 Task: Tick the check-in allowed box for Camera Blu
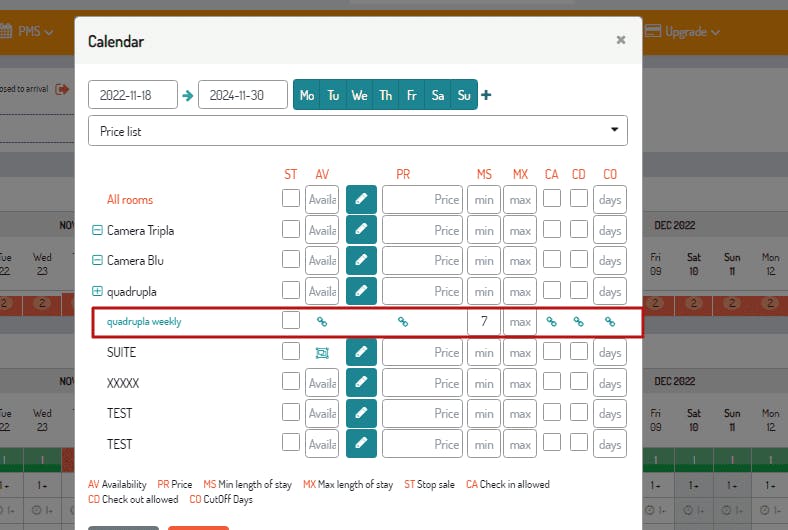[x=552, y=259]
